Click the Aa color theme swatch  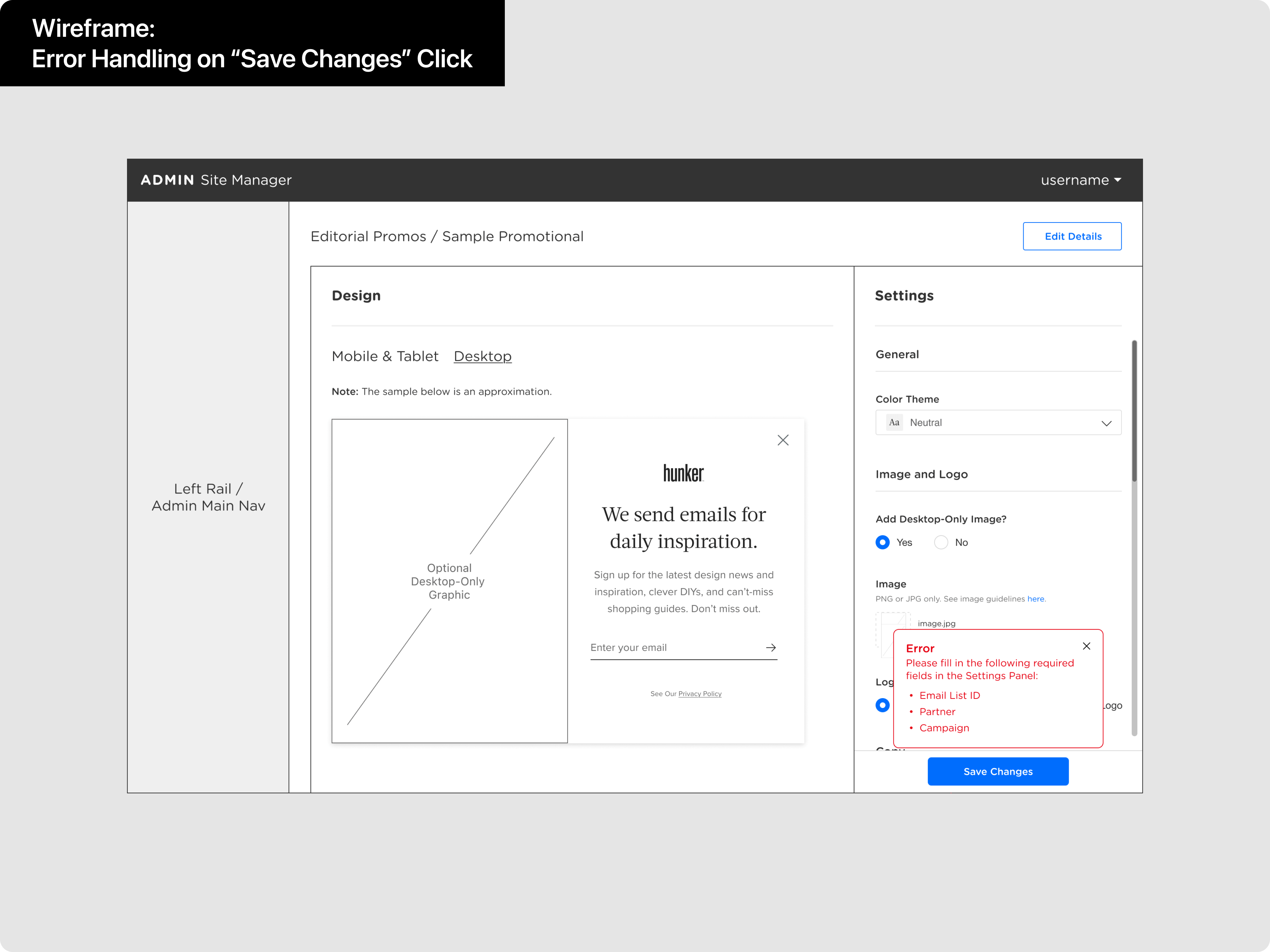tap(894, 422)
